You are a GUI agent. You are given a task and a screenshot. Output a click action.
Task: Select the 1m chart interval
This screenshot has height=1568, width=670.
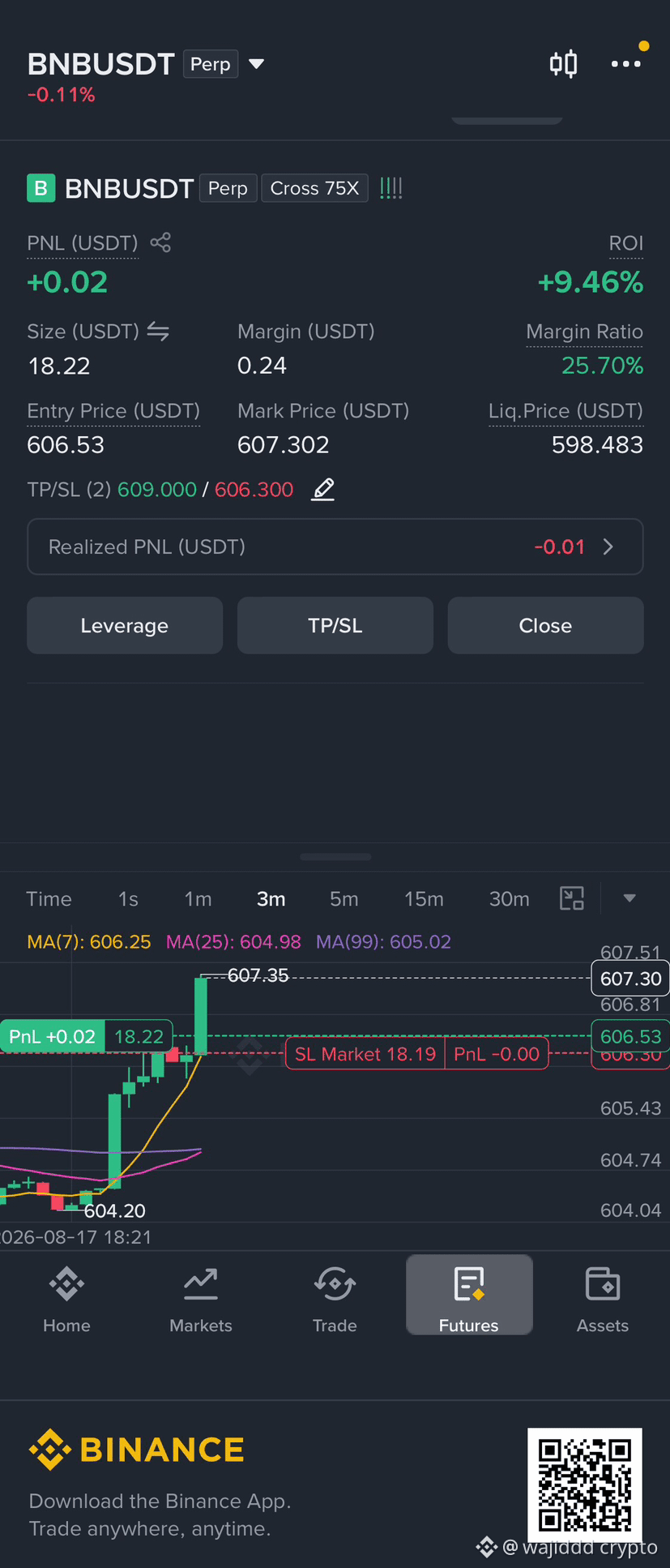click(x=198, y=899)
